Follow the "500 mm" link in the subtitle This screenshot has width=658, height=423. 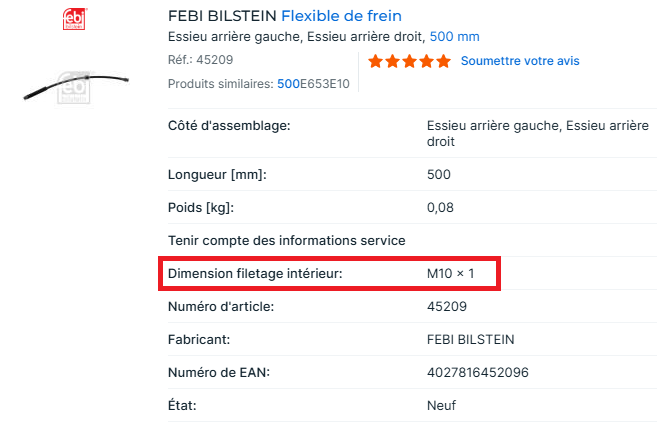point(454,37)
